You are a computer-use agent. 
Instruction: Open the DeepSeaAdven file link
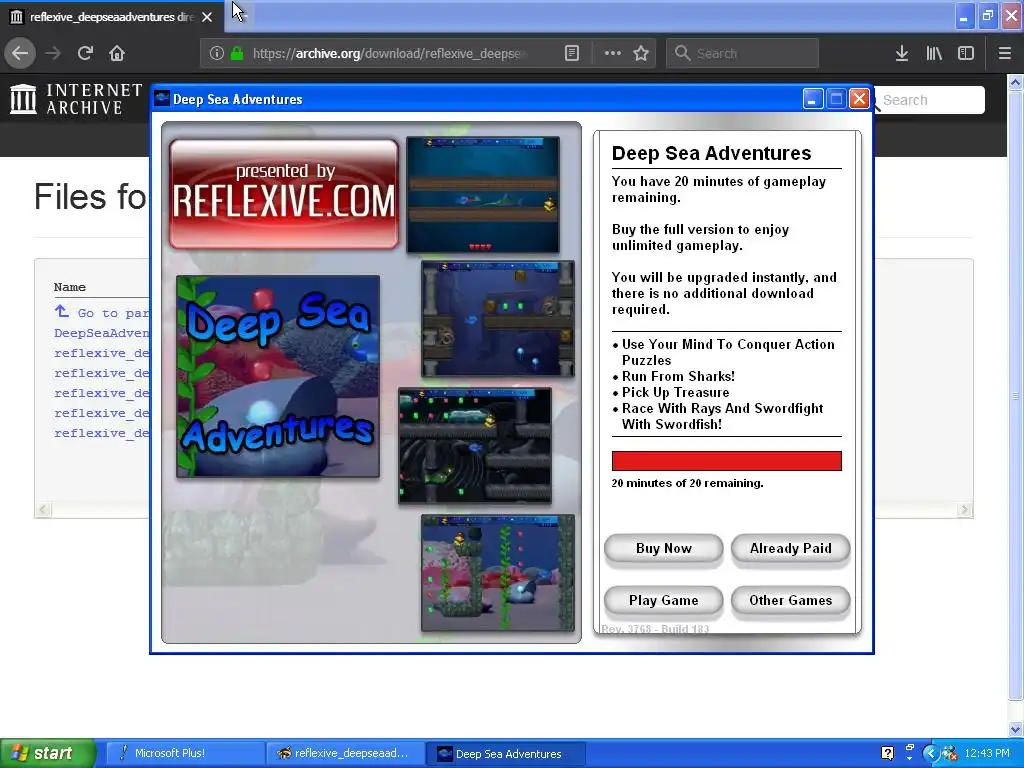pos(101,333)
